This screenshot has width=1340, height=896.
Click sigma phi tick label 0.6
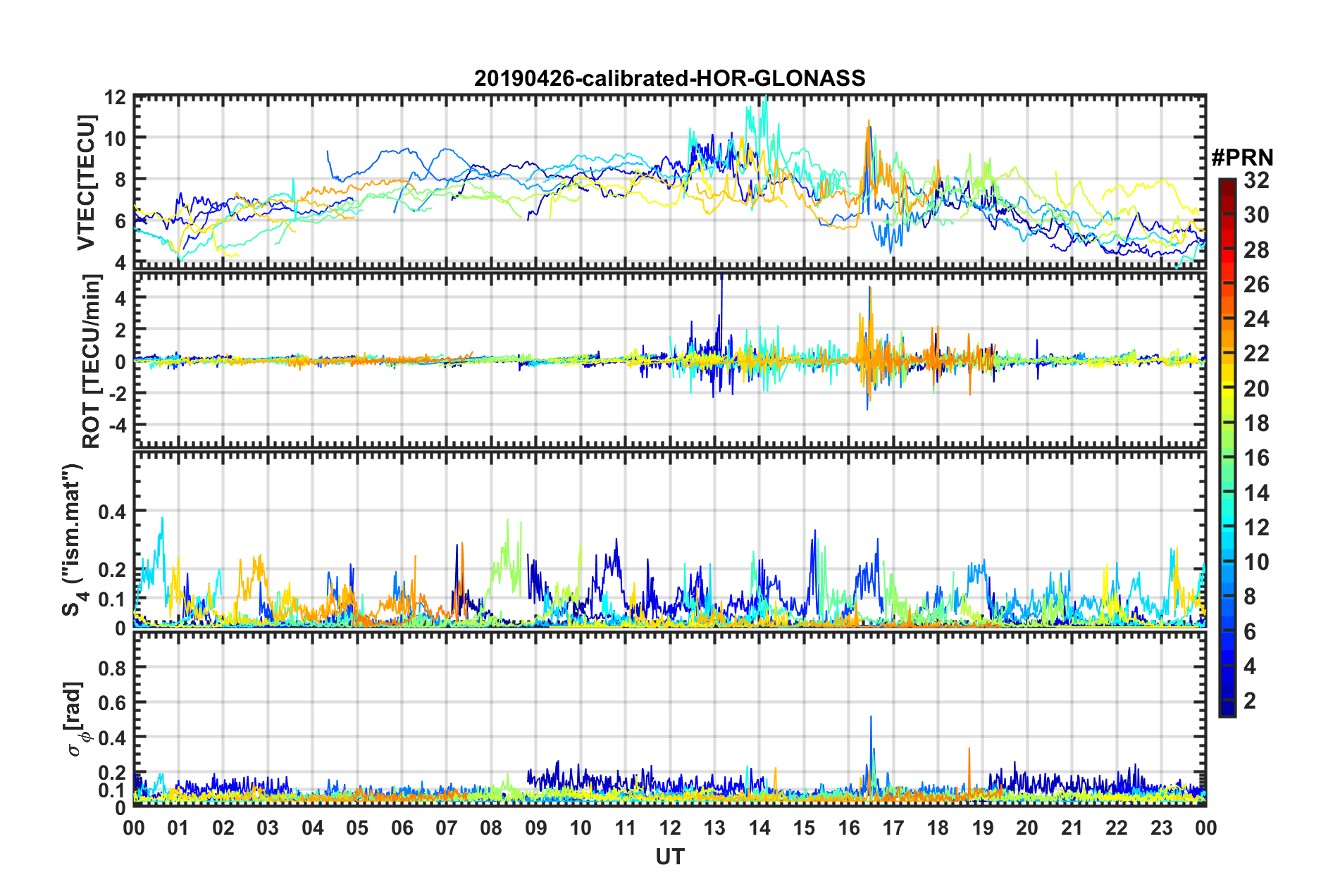(112, 703)
